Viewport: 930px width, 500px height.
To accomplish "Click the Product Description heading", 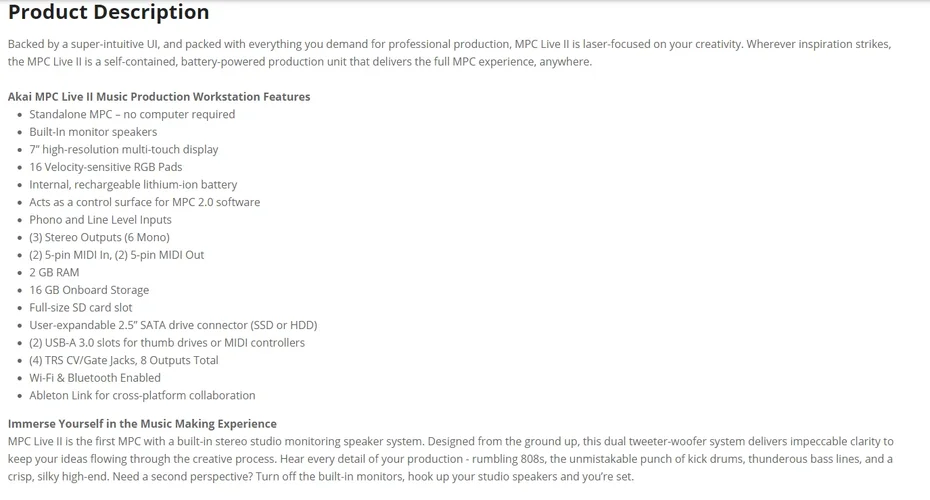I will point(108,13).
